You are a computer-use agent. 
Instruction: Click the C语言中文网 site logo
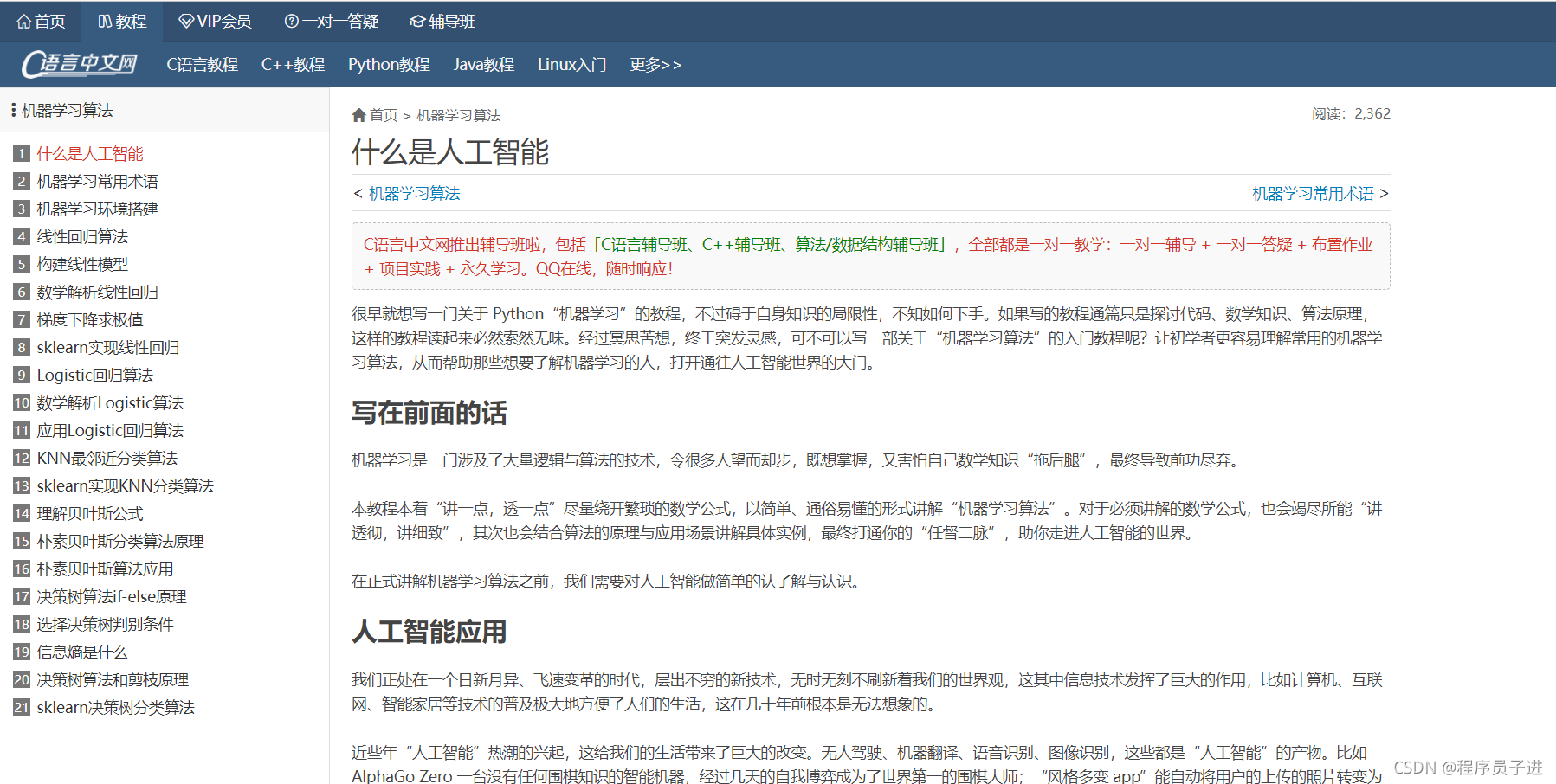(x=80, y=64)
